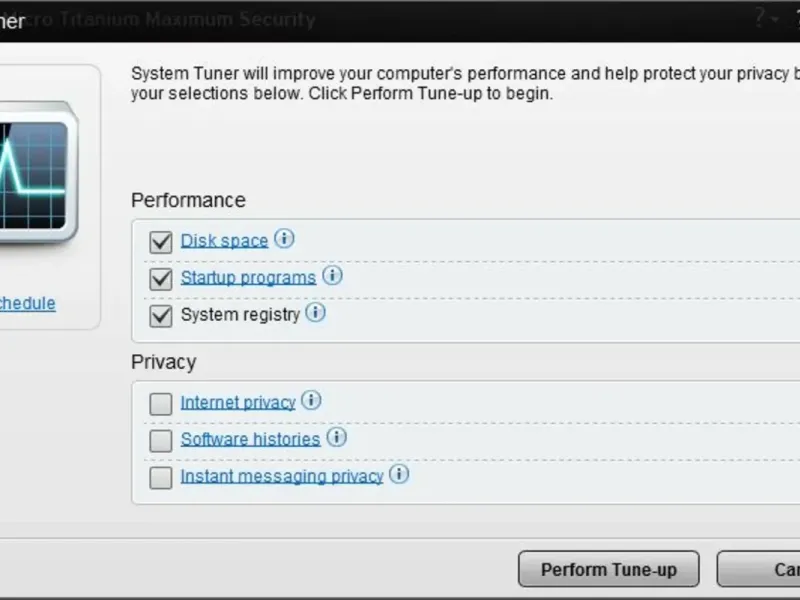Click the info icon next to Disk space
This screenshot has width=800, height=600.
click(284, 238)
